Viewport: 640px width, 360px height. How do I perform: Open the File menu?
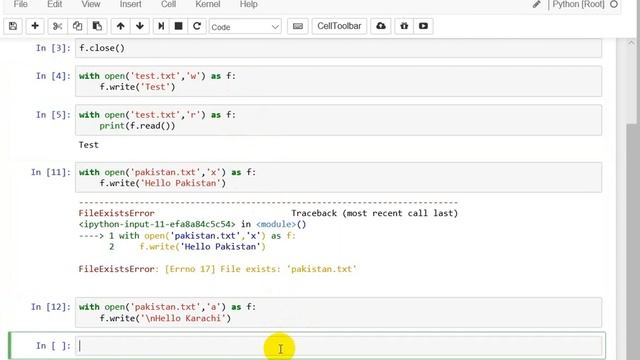20,4
